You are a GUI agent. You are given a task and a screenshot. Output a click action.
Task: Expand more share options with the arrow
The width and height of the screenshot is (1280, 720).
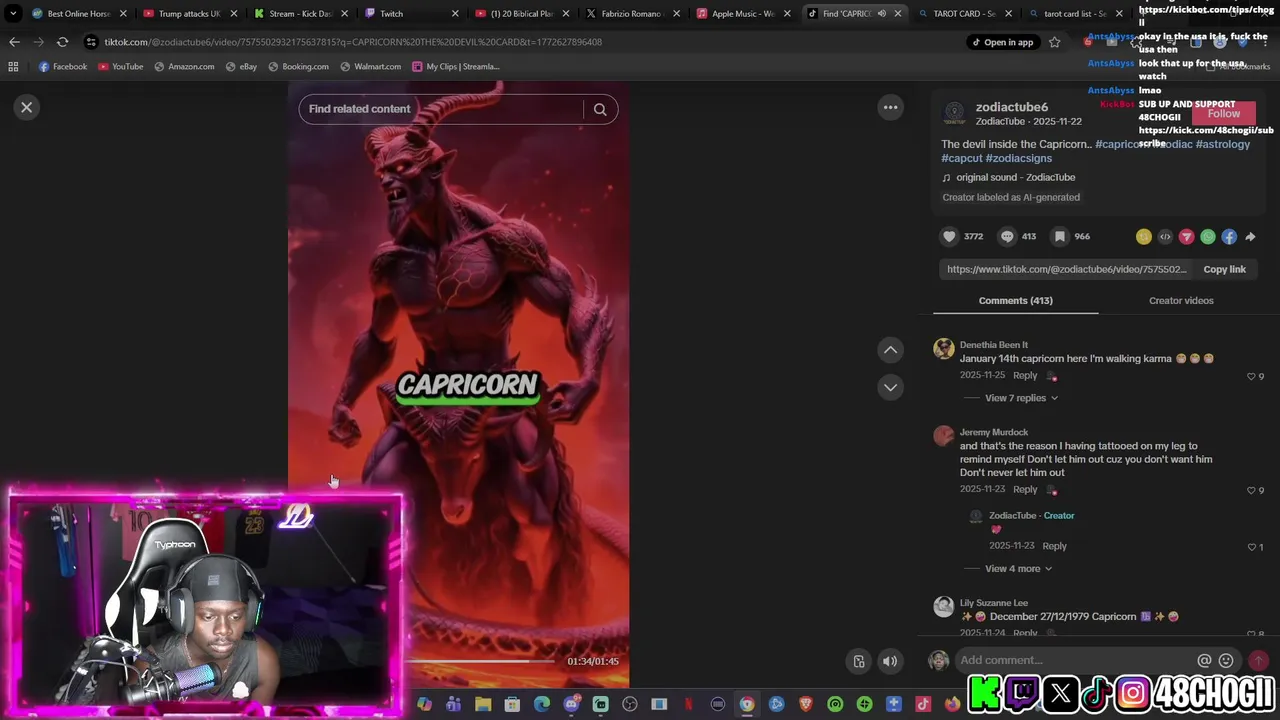point(1250,237)
